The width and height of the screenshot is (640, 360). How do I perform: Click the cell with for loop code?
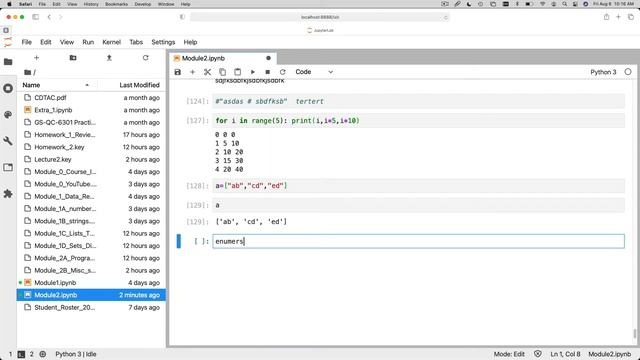point(418,121)
